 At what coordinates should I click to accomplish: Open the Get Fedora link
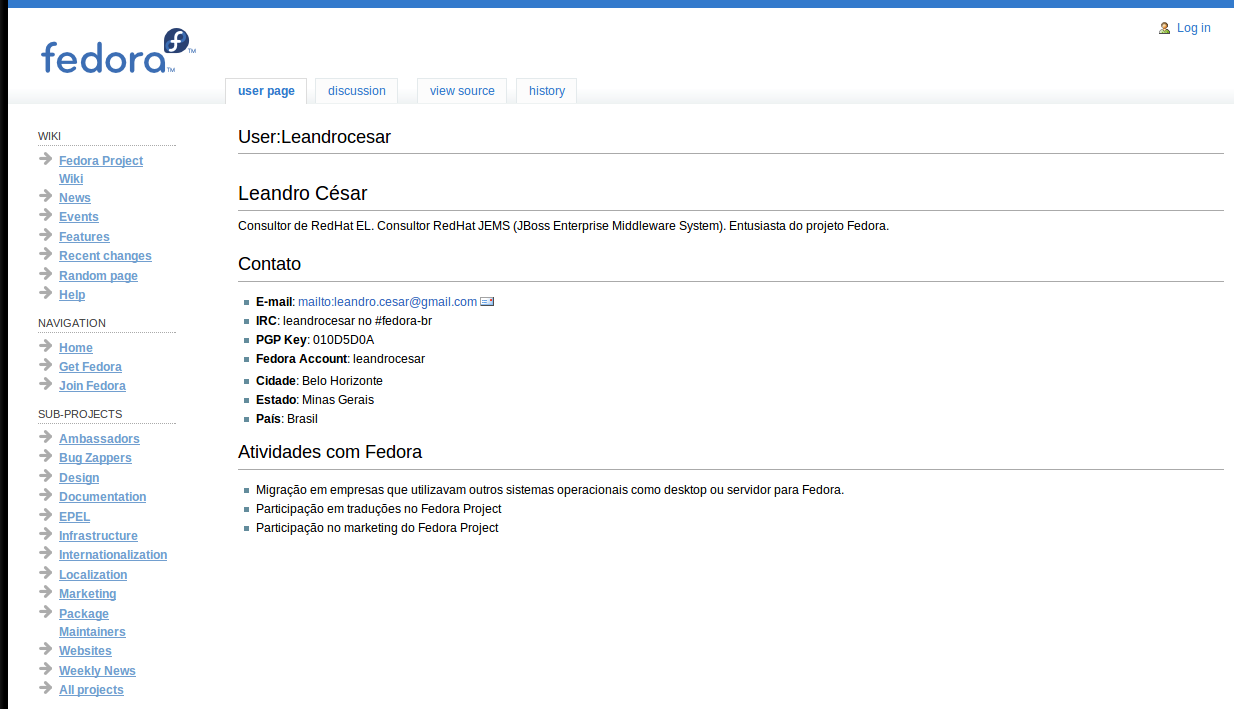90,367
